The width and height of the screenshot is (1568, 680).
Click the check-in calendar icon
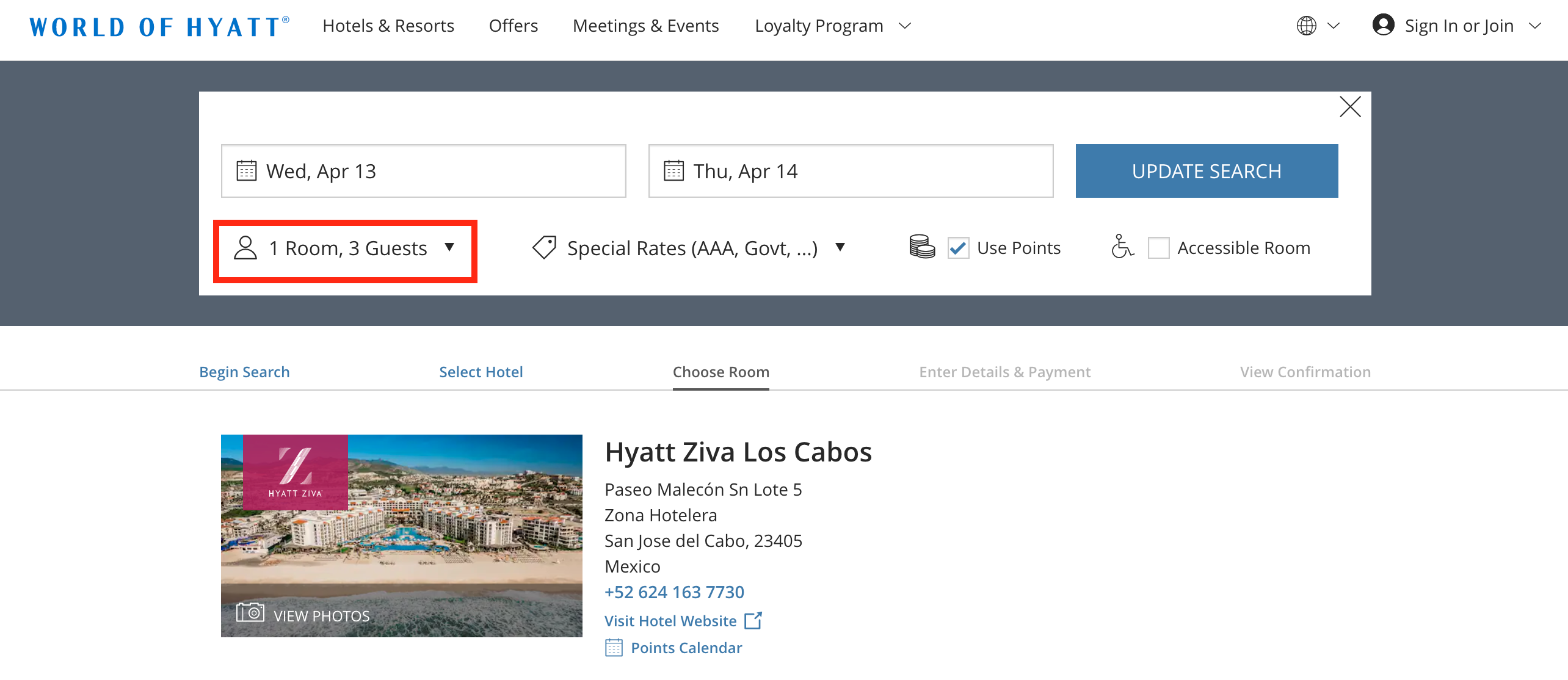pyautogui.click(x=246, y=171)
